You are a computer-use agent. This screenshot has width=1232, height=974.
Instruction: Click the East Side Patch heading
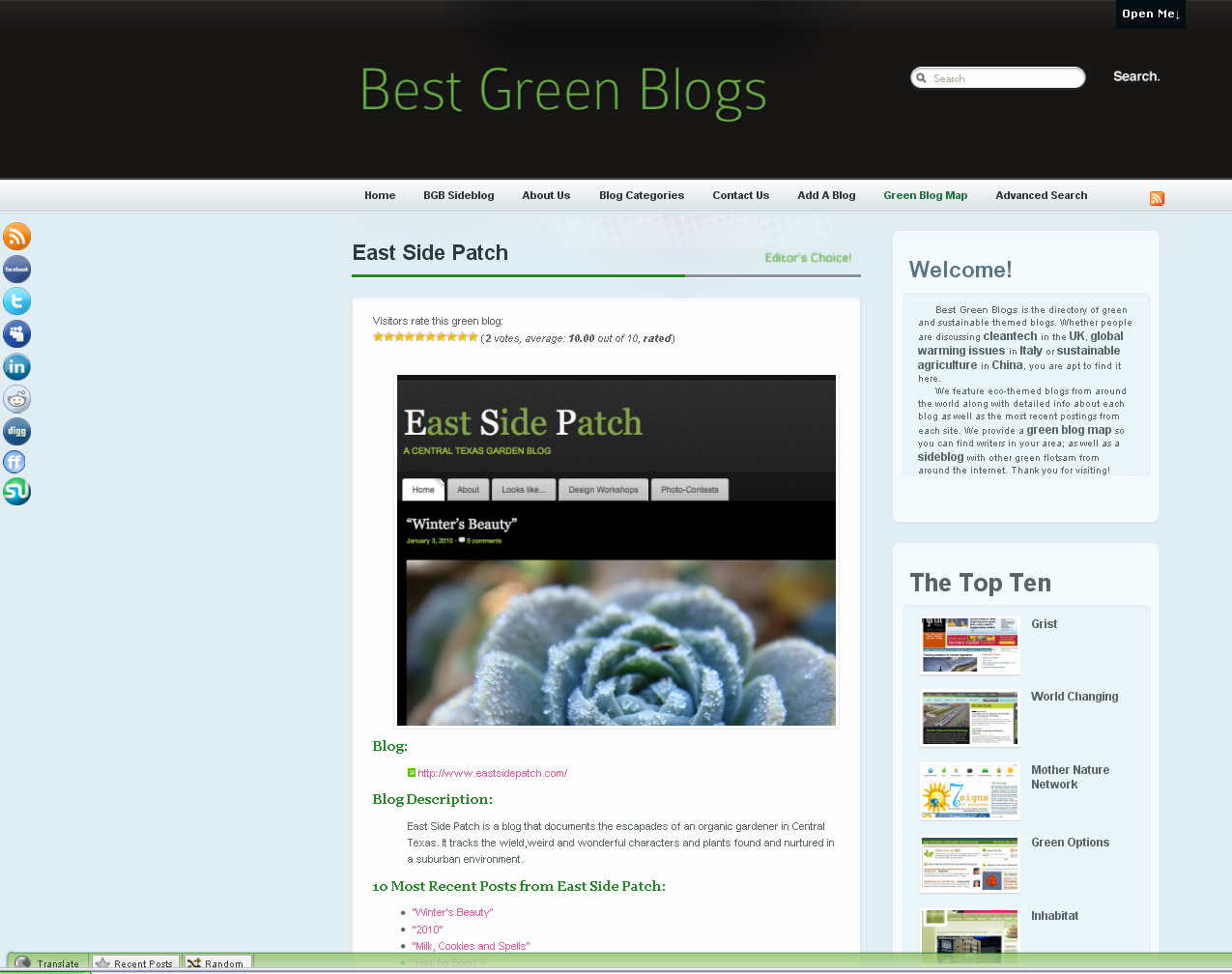click(x=430, y=253)
